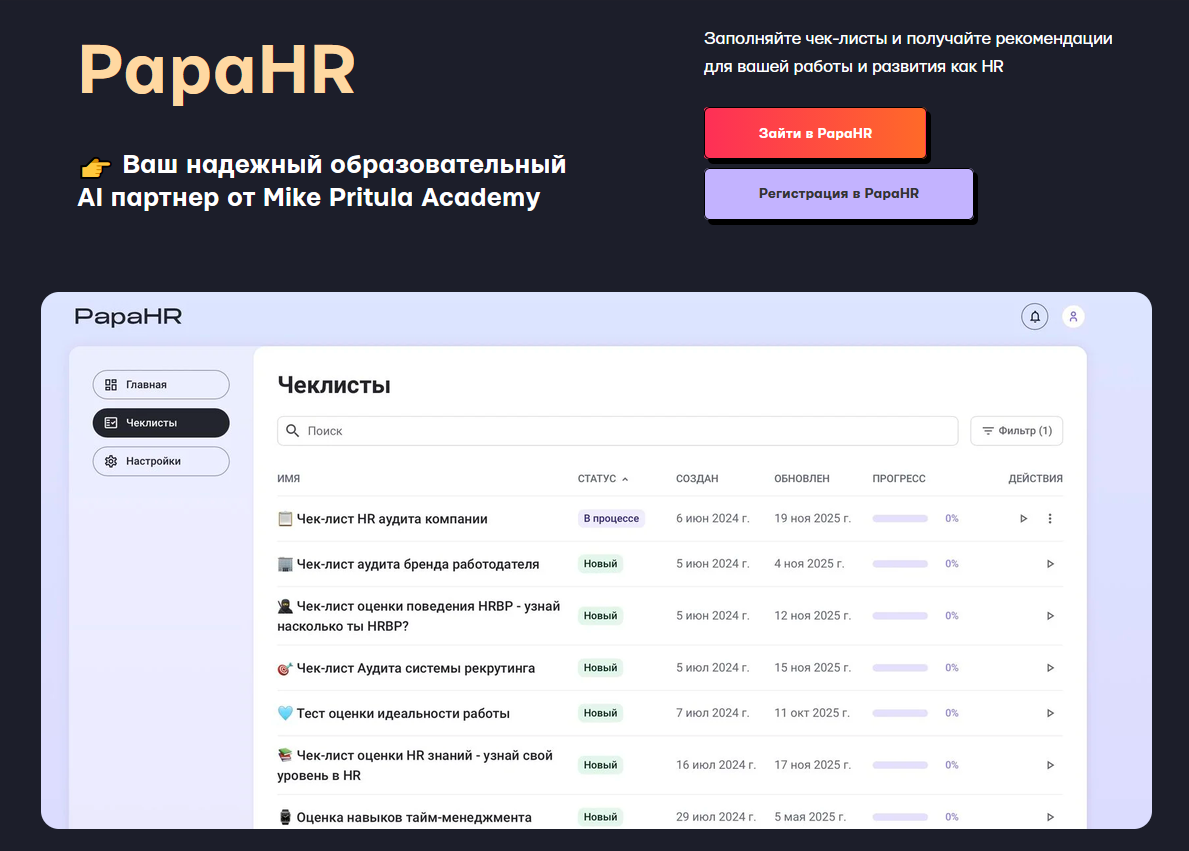Click the Зайти в PapaHR button

point(815,133)
